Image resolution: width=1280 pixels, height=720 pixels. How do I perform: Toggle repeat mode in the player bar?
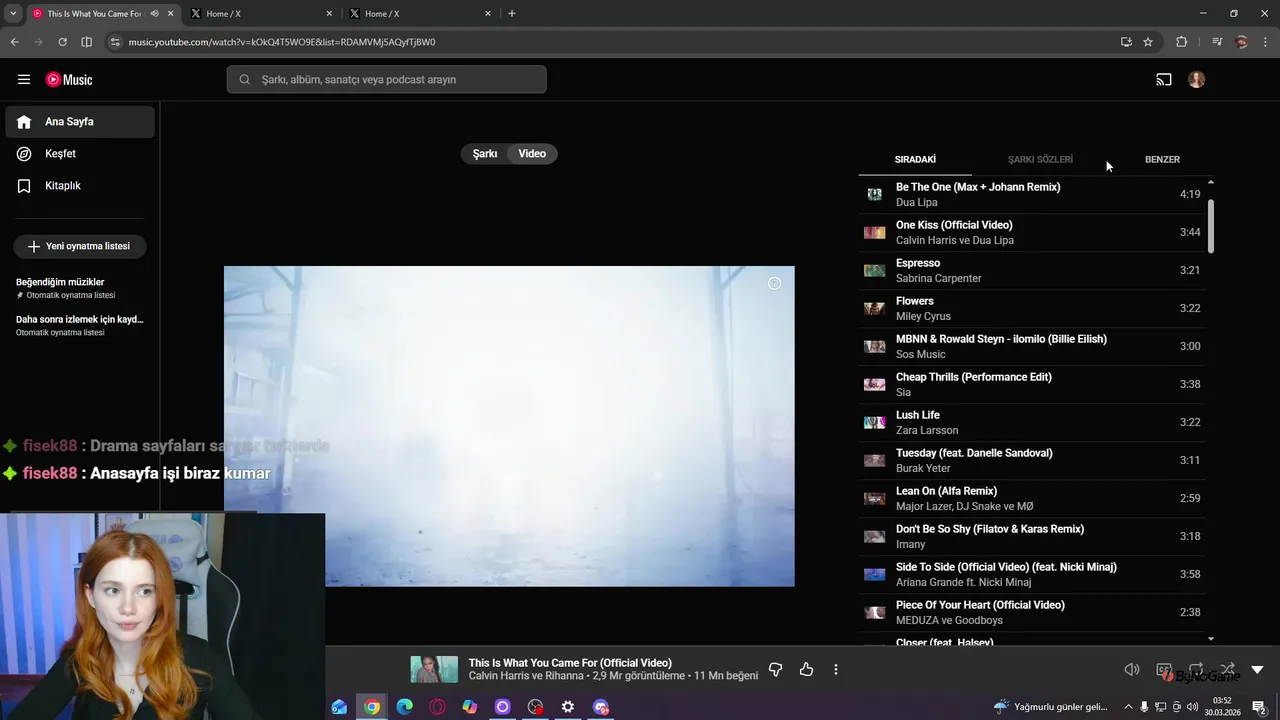pyautogui.click(x=1196, y=669)
